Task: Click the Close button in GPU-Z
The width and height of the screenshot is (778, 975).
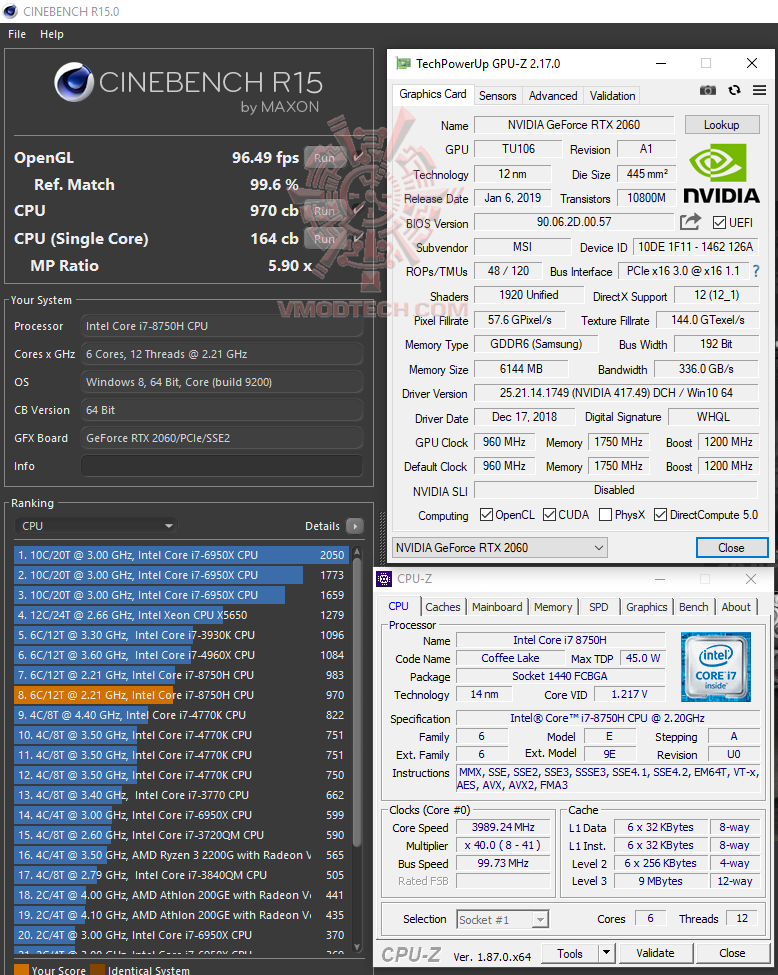Action: click(732, 548)
